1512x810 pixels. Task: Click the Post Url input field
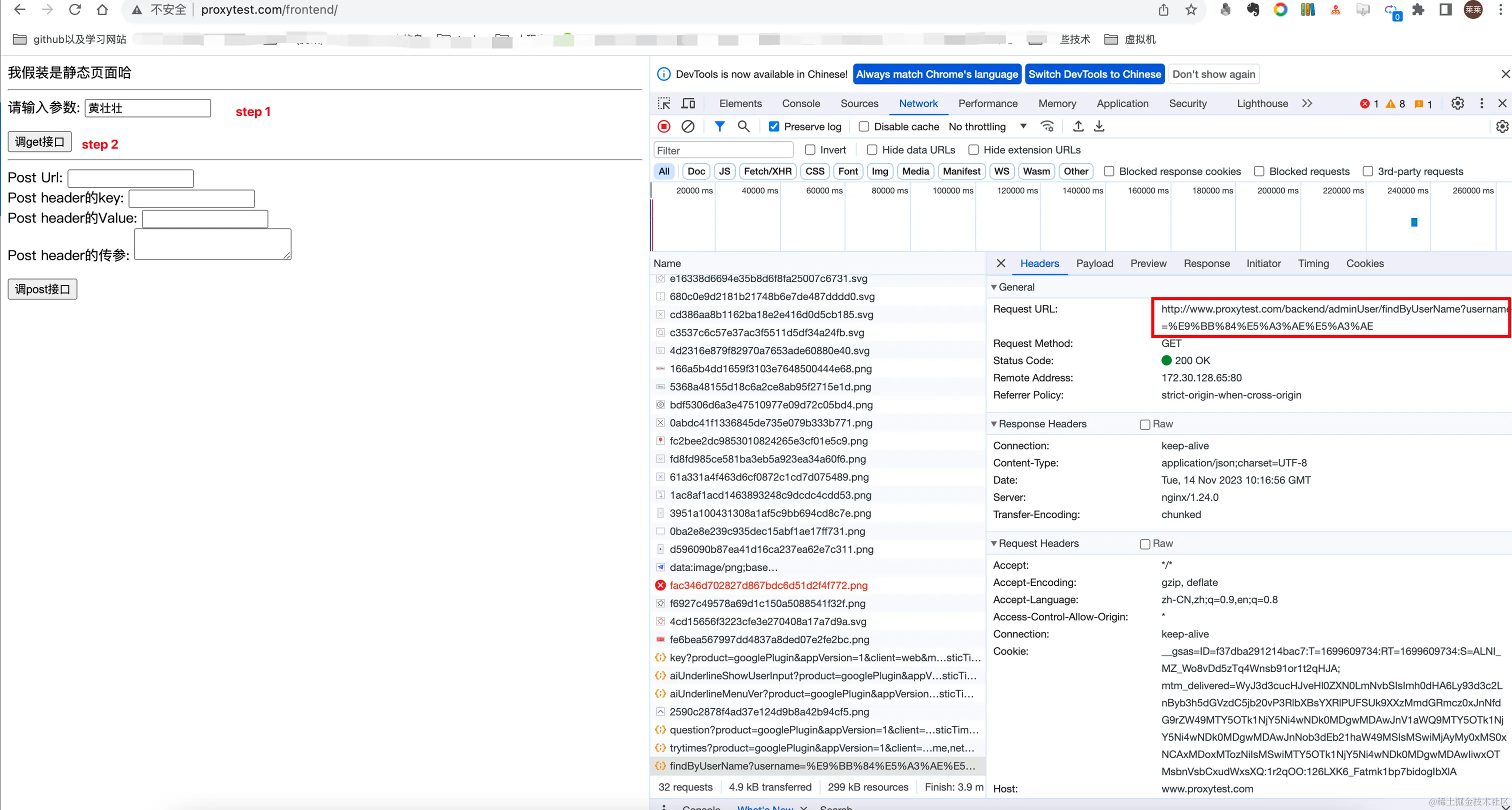point(130,178)
